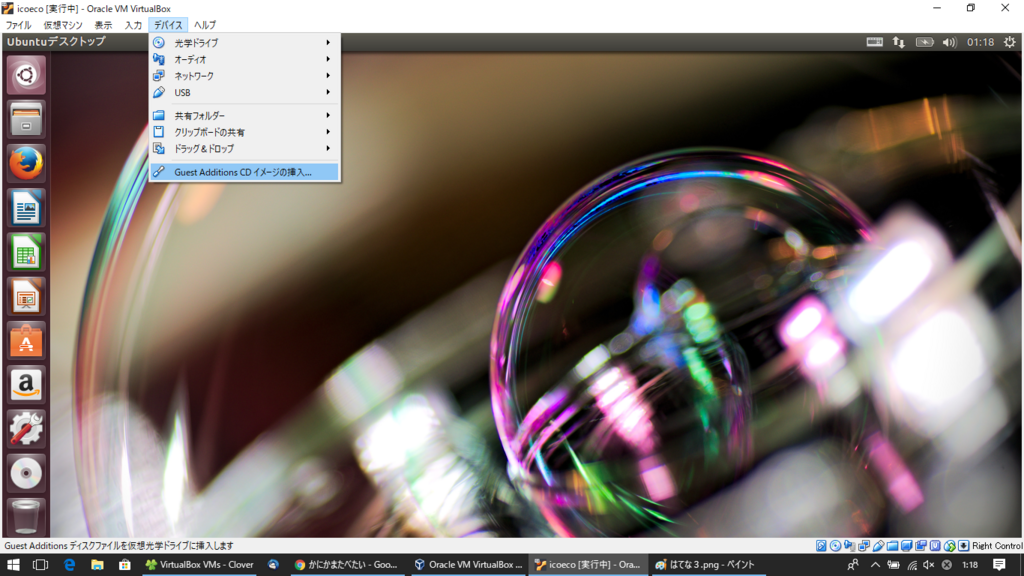Switch to Oracle VM VirtualBox manager window
The width and height of the screenshot is (1024, 576).
[469, 565]
